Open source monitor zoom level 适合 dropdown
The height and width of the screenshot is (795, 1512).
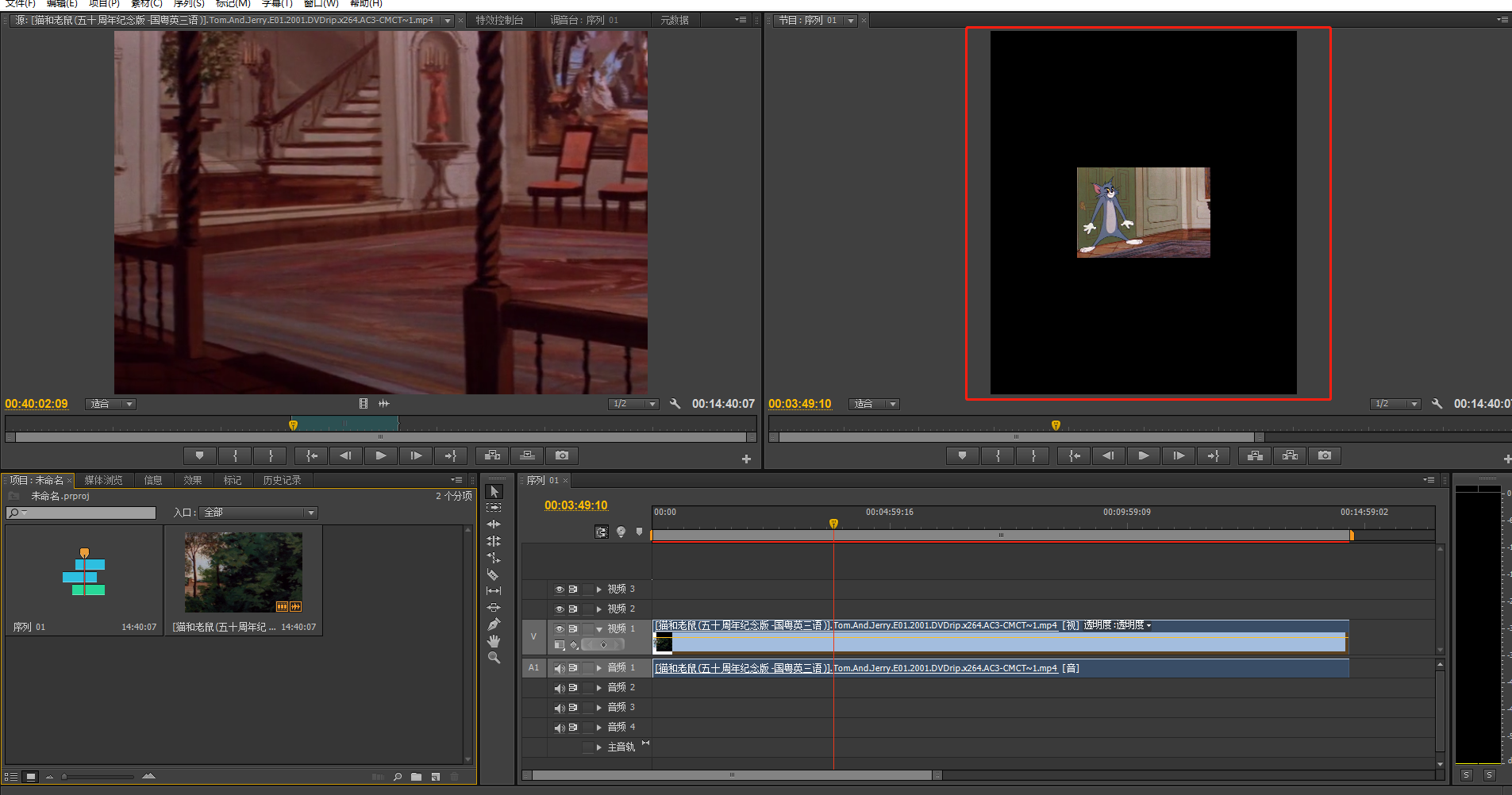[111, 404]
